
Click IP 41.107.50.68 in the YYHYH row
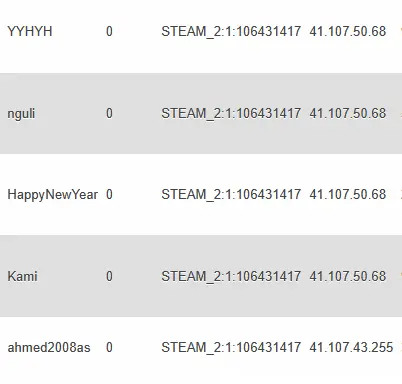tap(348, 32)
